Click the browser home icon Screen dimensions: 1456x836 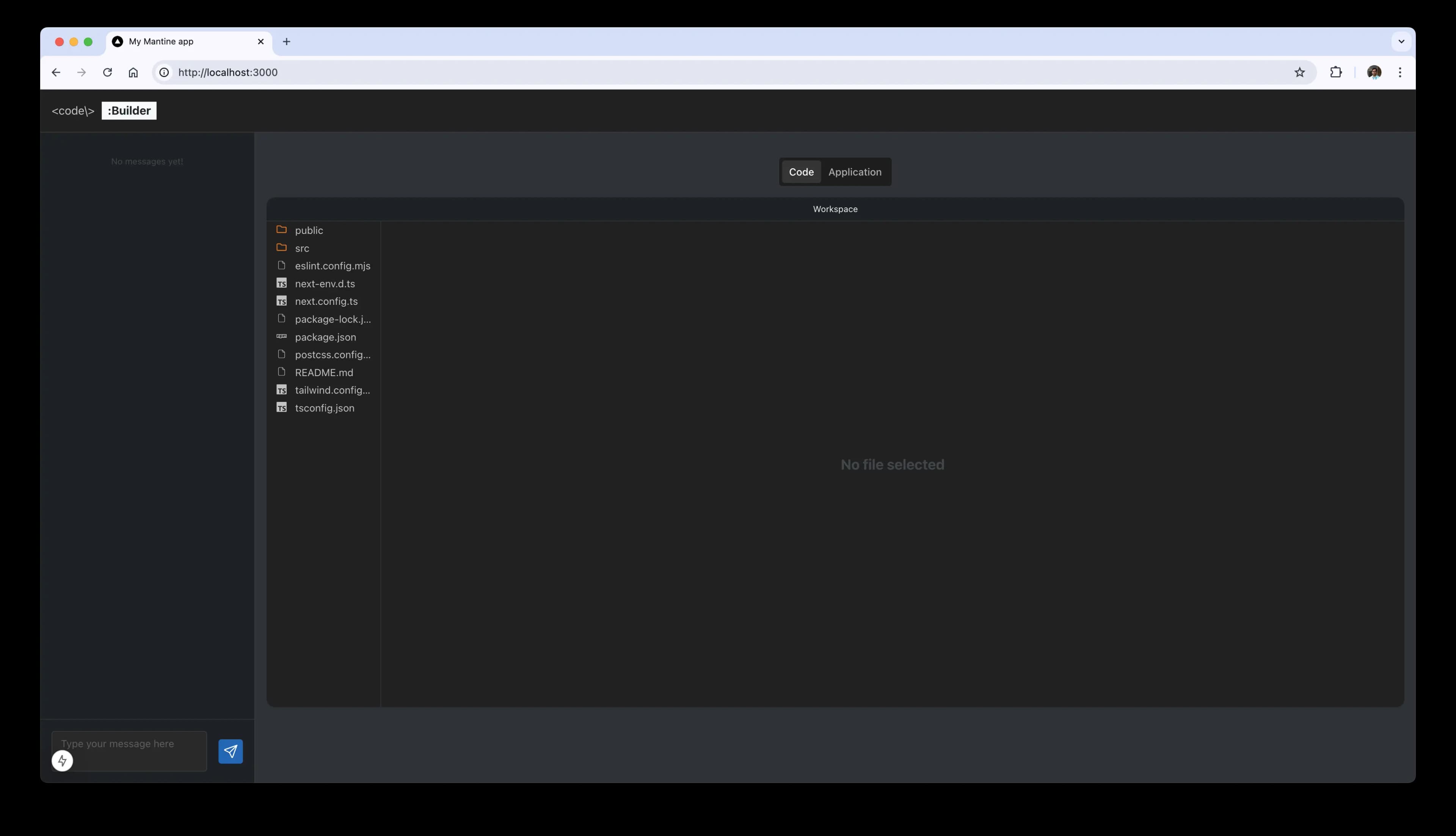coord(133,72)
